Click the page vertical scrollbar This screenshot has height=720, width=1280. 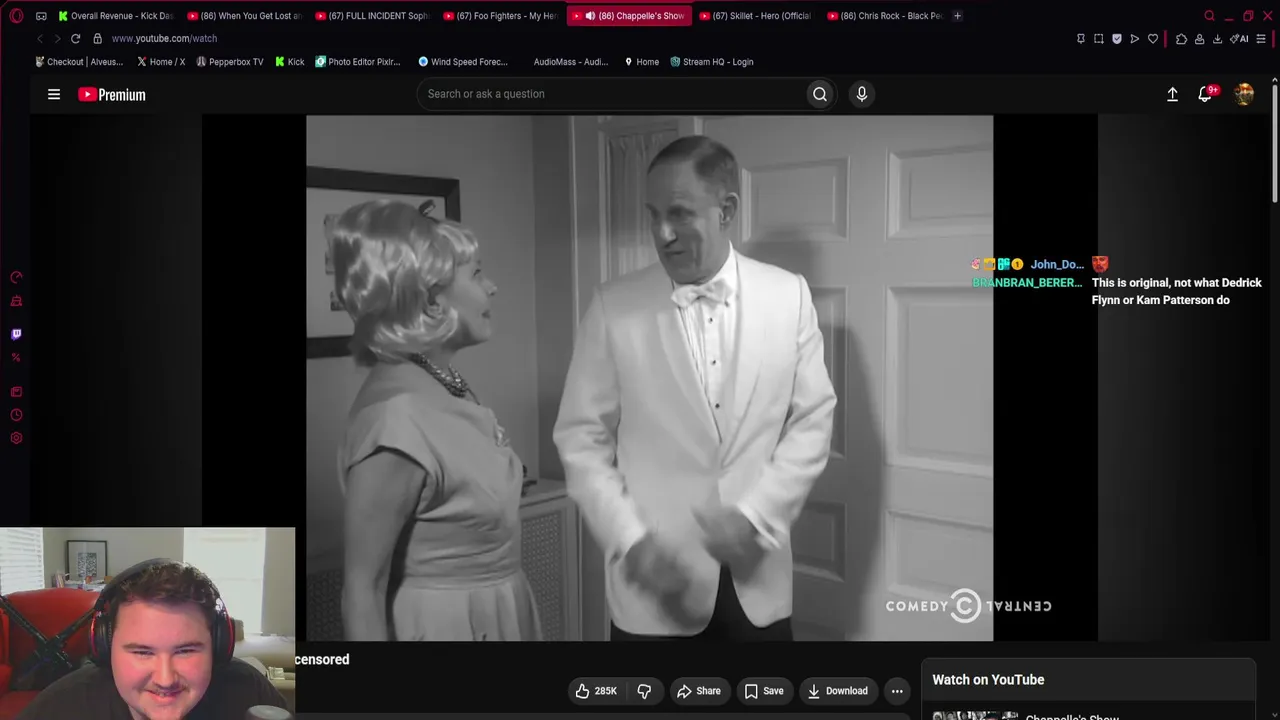point(1274,145)
